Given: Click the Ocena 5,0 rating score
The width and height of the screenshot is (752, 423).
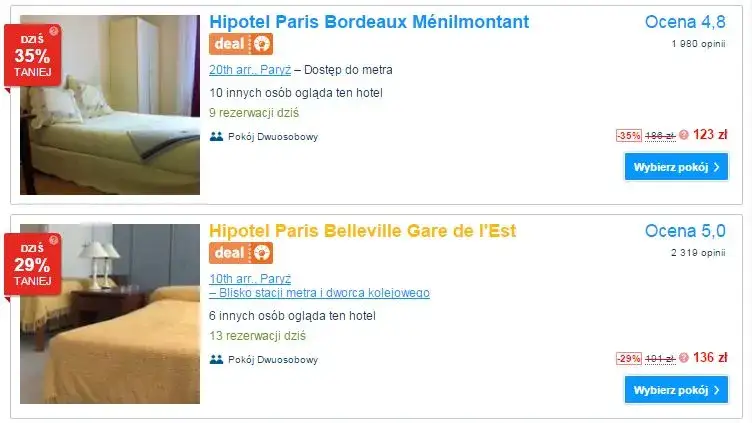Looking at the screenshot, I should click(x=685, y=231).
